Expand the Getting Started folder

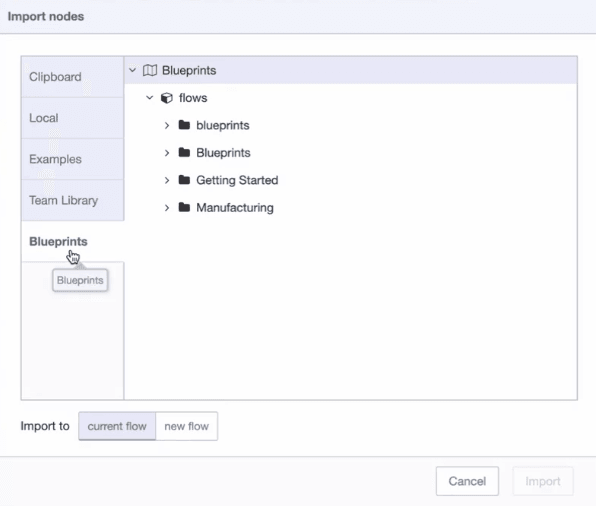point(167,180)
